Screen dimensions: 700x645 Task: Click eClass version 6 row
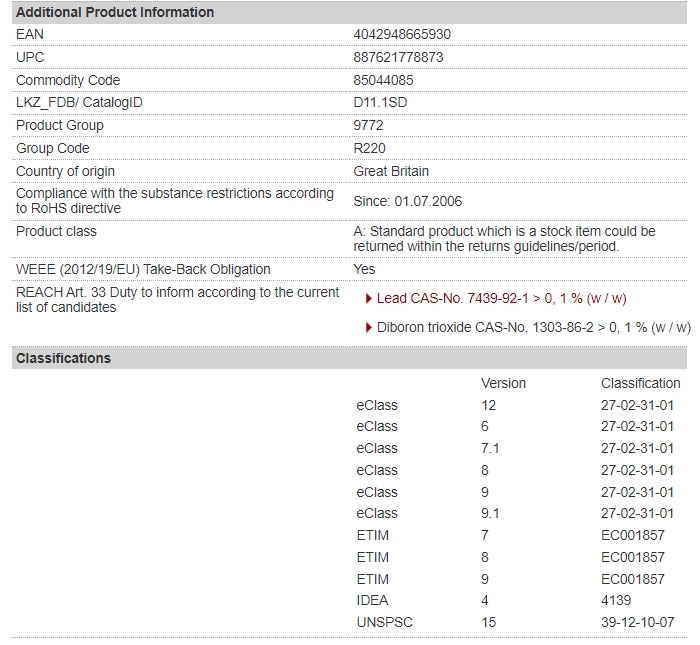(515, 426)
